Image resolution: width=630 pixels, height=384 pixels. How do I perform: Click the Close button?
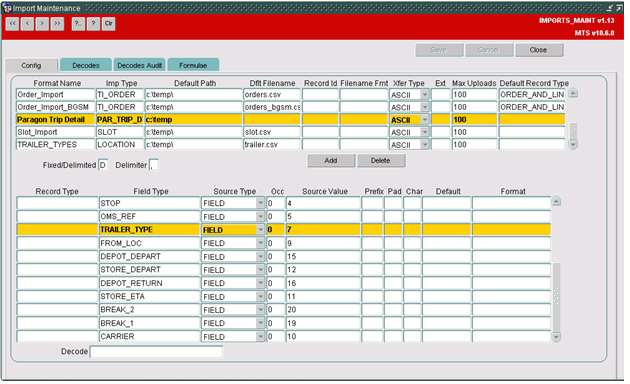pos(538,50)
